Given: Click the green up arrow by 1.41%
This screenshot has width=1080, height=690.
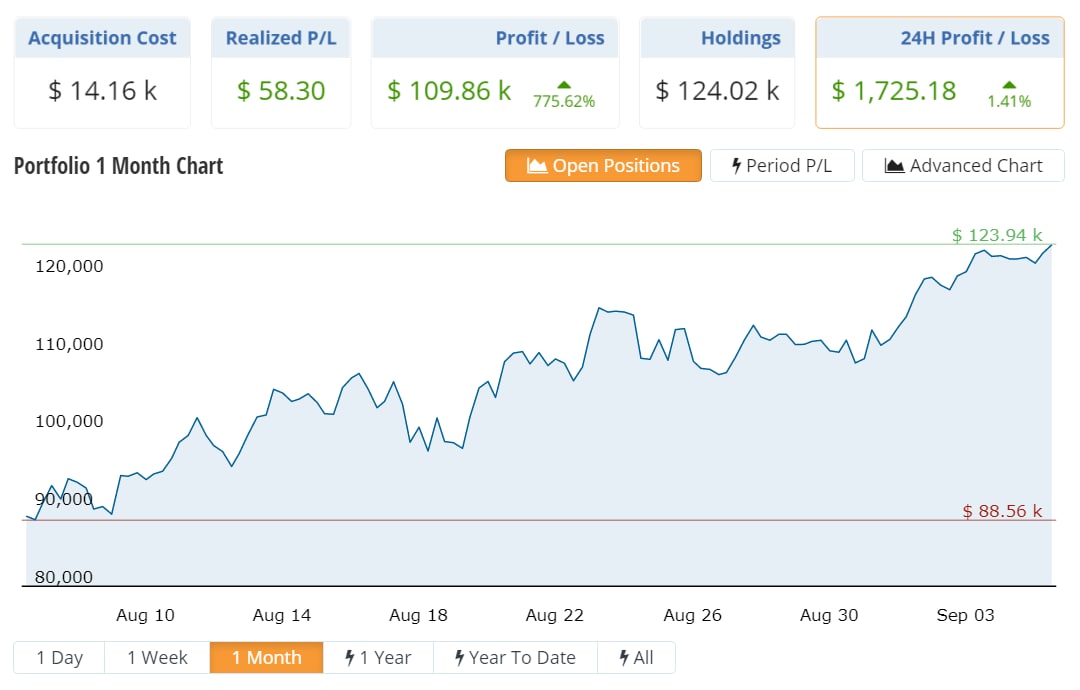Looking at the screenshot, I should [x=1009, y=85].
